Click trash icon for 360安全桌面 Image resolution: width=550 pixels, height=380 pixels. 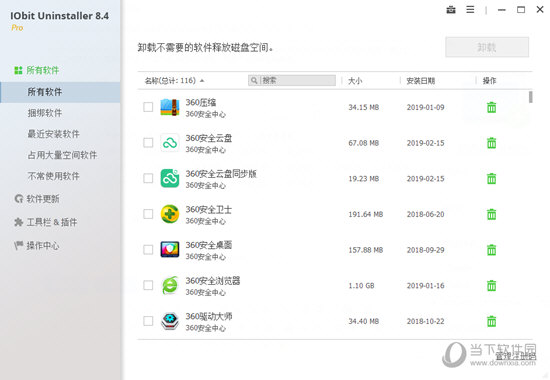point(491,250)
